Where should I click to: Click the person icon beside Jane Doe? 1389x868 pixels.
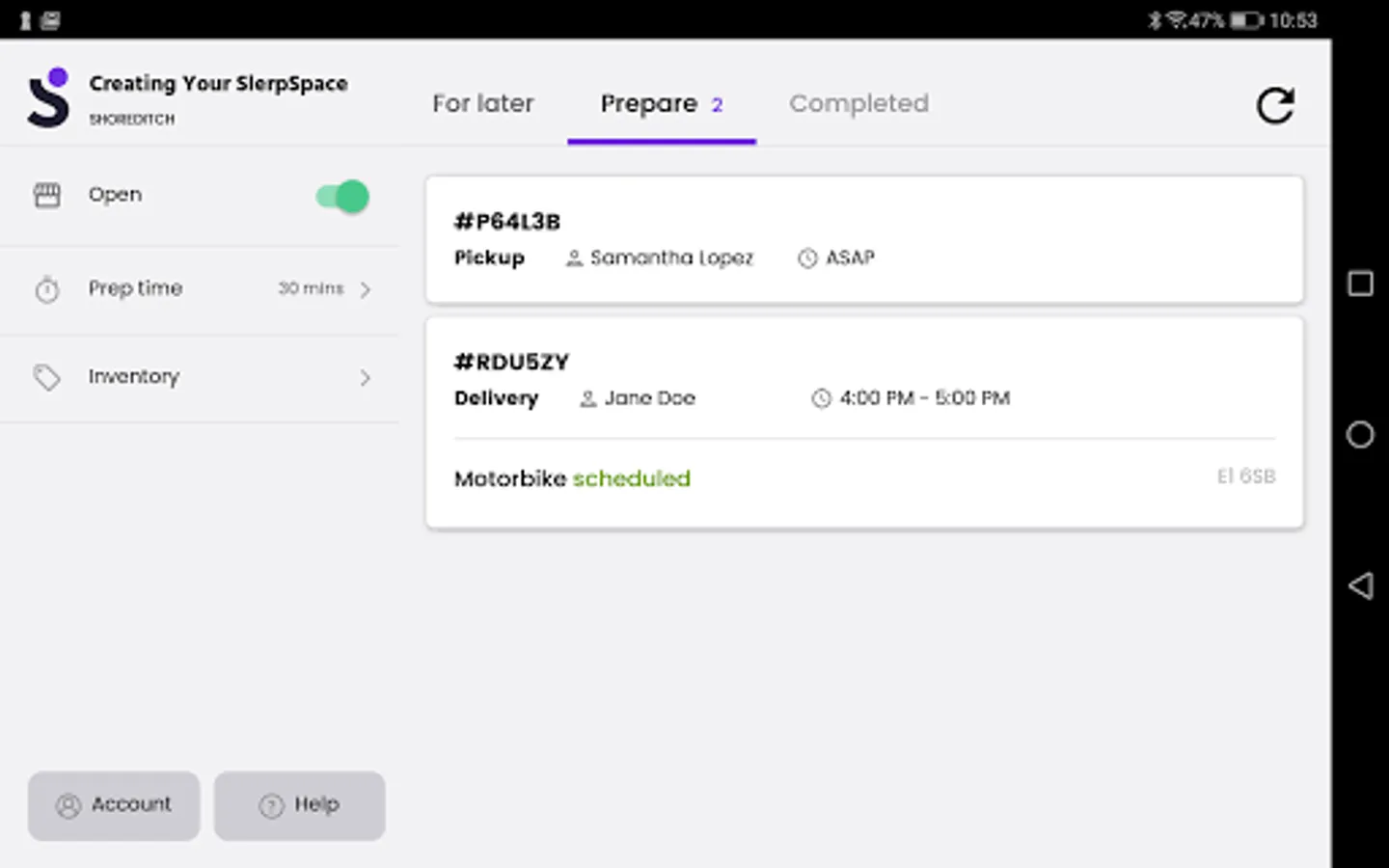[587, 398]
